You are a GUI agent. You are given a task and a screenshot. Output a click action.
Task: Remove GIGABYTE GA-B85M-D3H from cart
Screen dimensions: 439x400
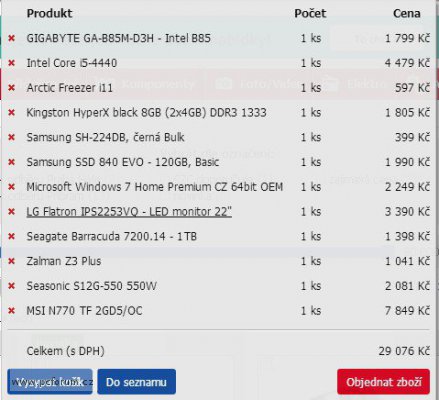(x=12, y=38)
